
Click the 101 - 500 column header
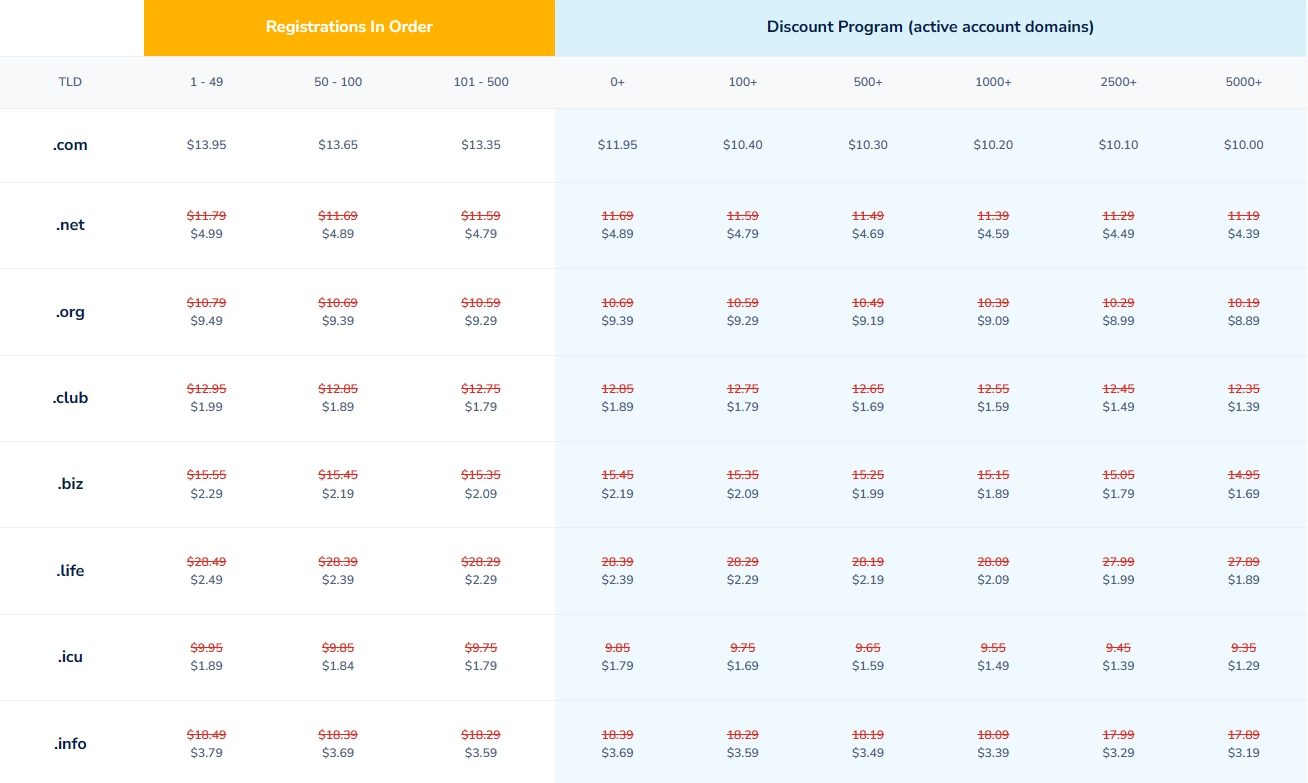[481, 82]
